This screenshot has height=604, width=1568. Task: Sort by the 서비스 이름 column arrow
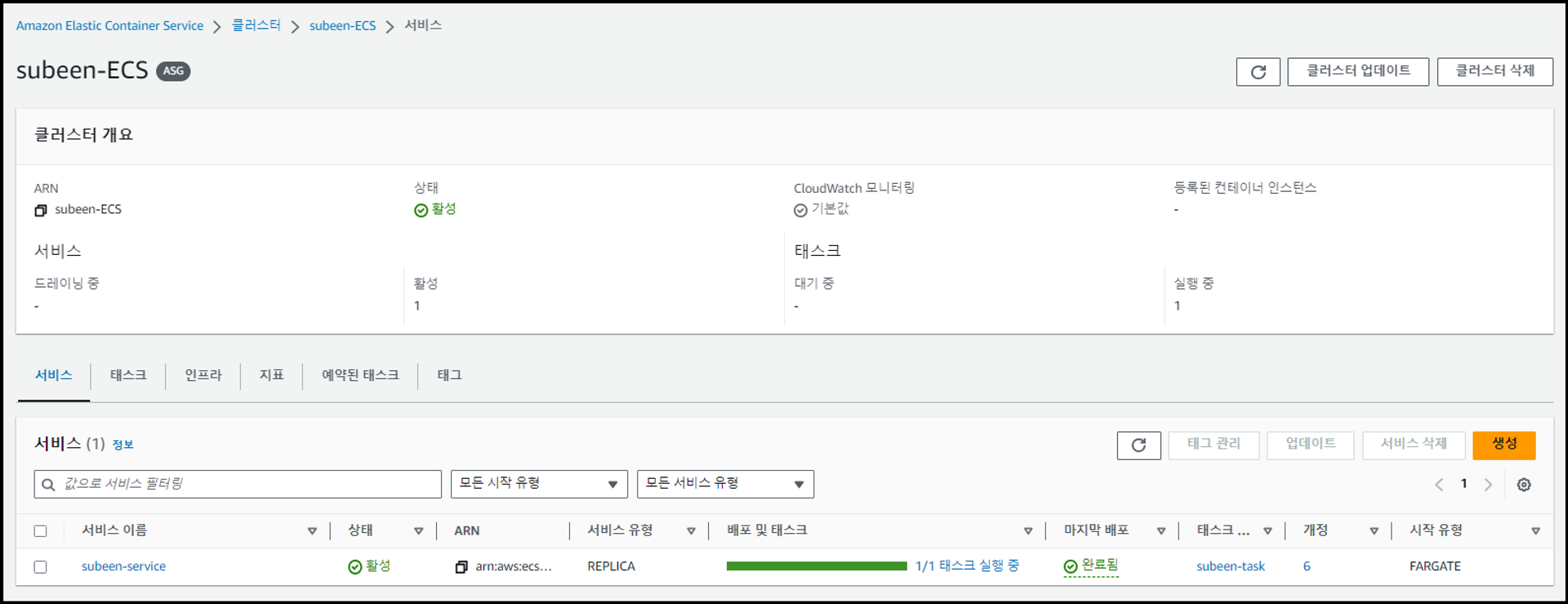(x=312, y=531)
